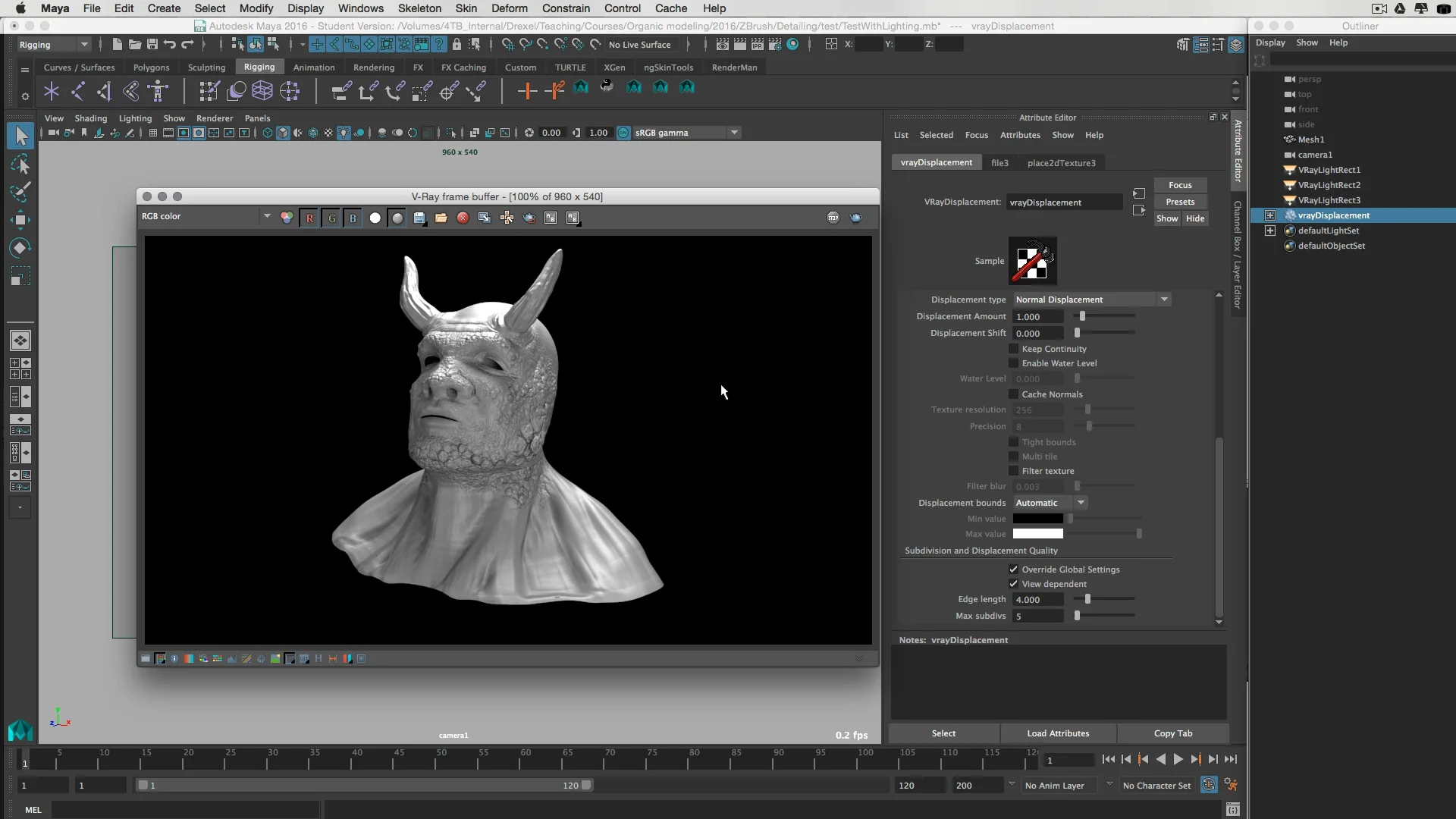Select the Joint tool on the Rigging shelf
1456x819 pixels.
(x=51, y=91)
